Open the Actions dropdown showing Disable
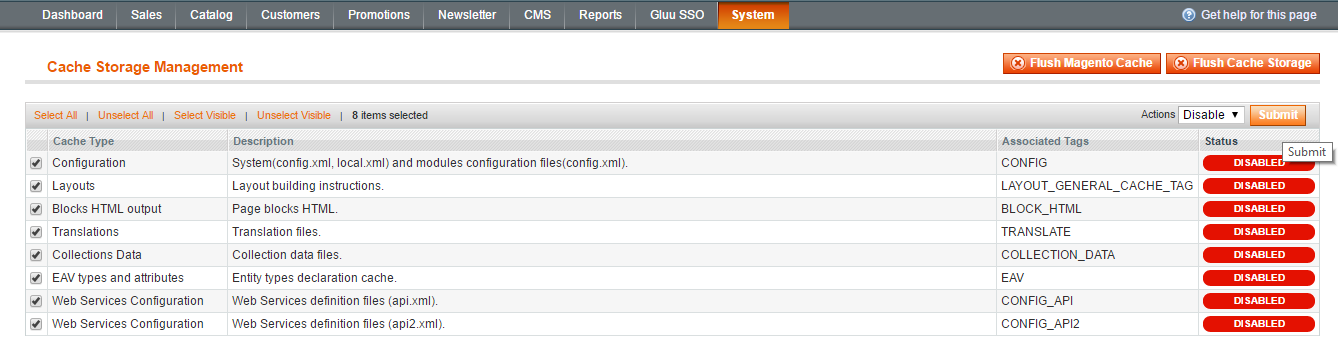This screenshot has width=1338, height=361. click(x=1211, y=115)
